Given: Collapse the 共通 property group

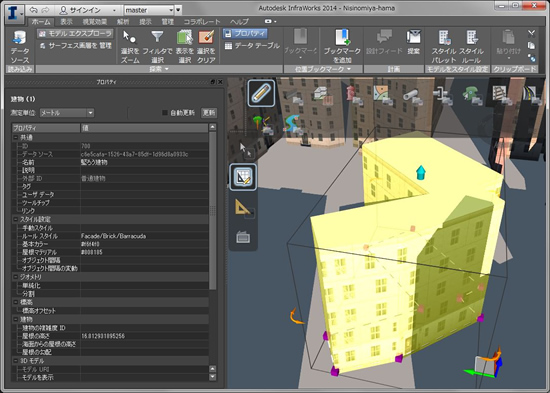Looking at the screenshot, I should 16,138.
